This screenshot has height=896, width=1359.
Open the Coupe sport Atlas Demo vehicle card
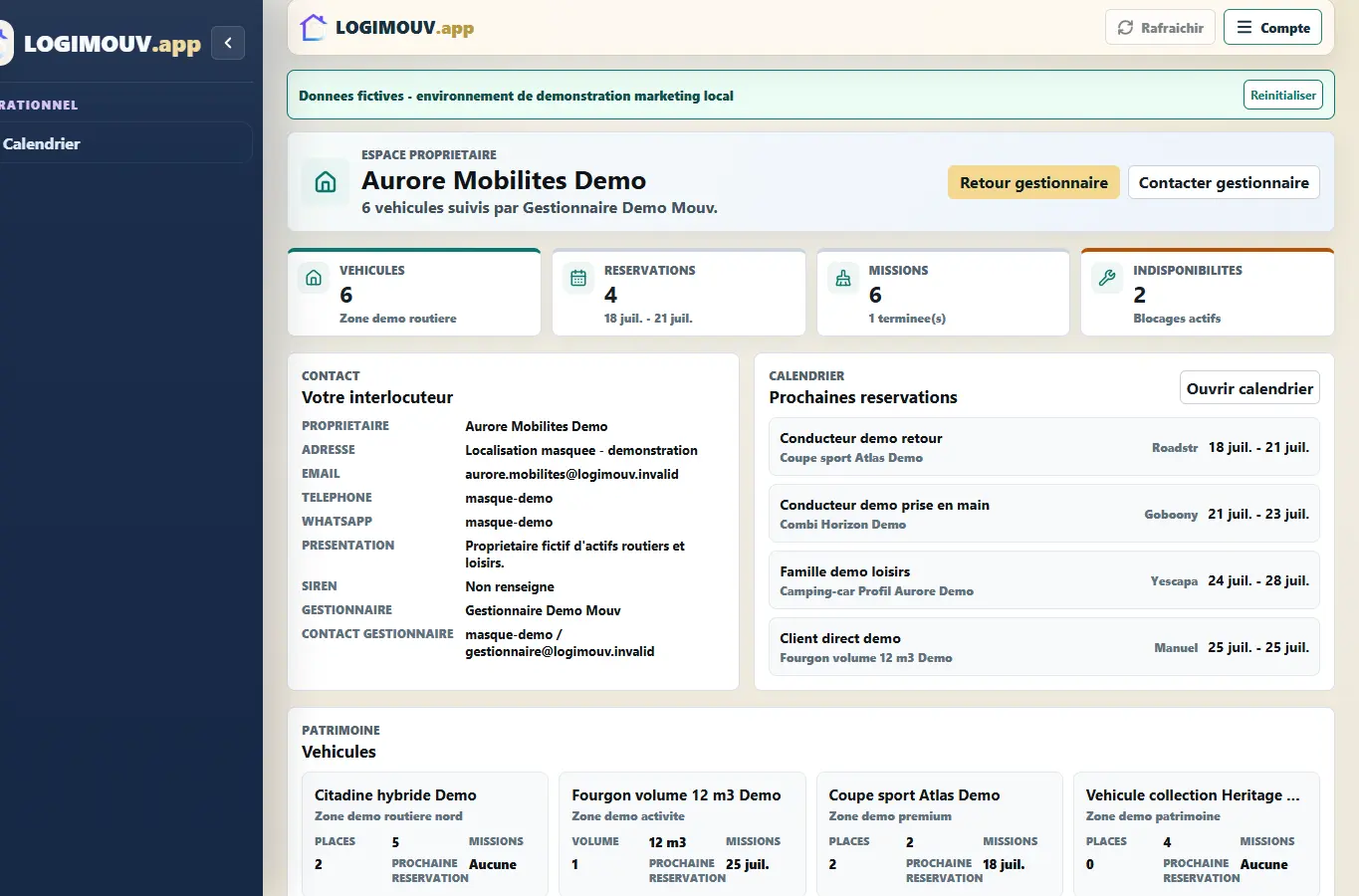[x=939, y=834]
